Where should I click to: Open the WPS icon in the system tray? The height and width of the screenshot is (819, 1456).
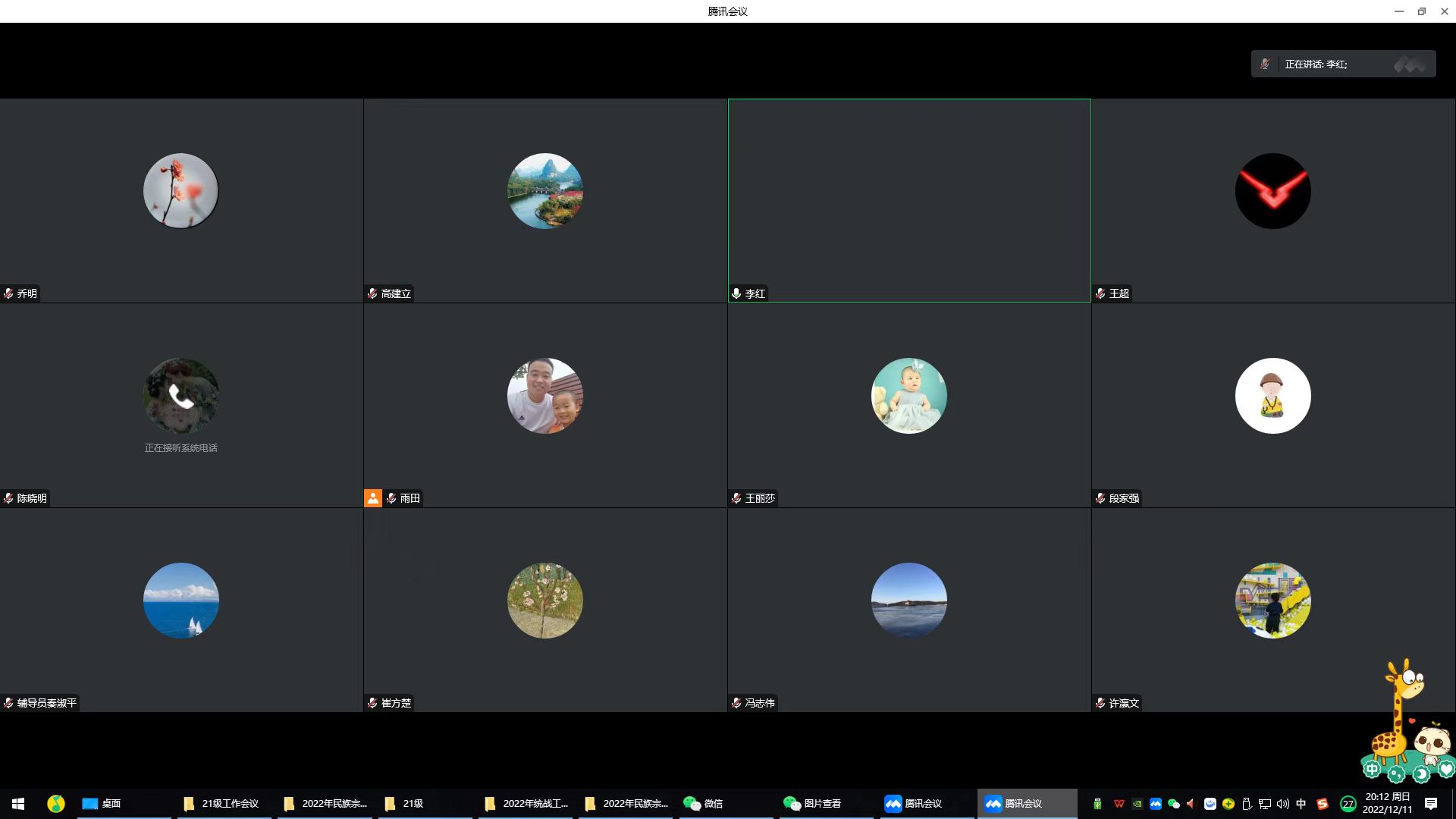click(1119, 804)
